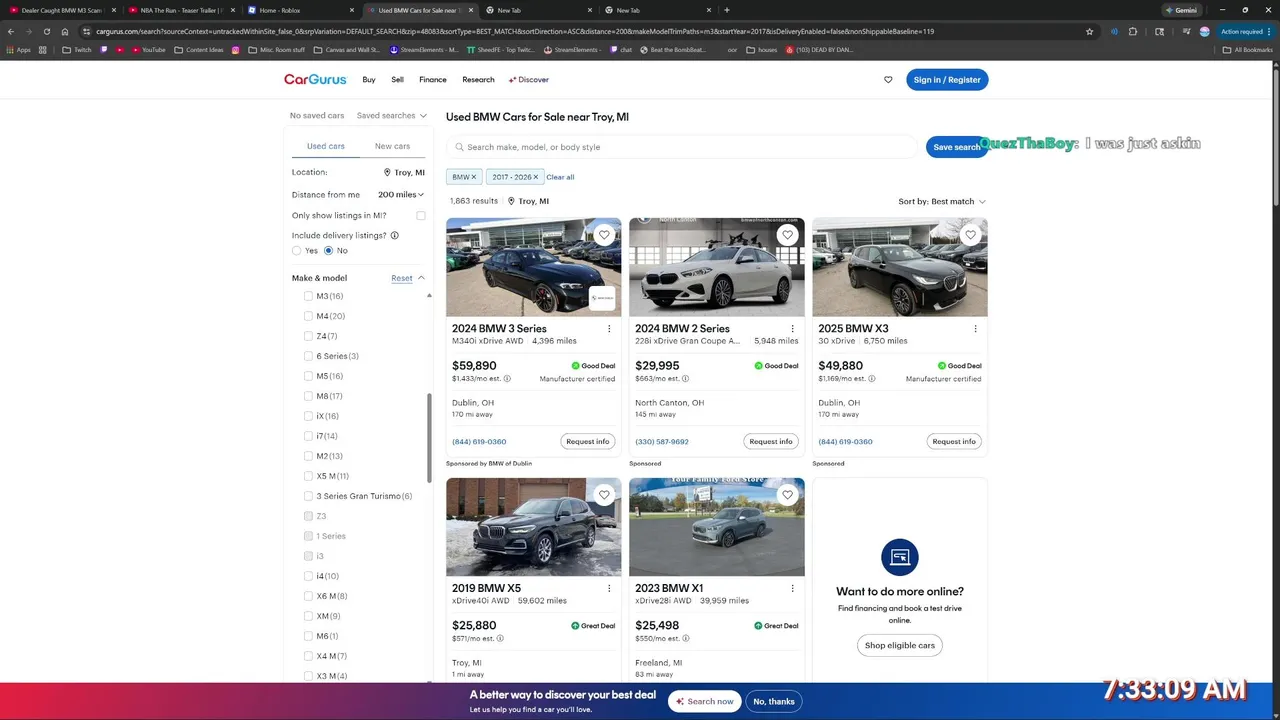Image resolution: width=1280 pixels, height=720 pixels.
Task: Open the Discover menu item
Action: pos(529,80)
